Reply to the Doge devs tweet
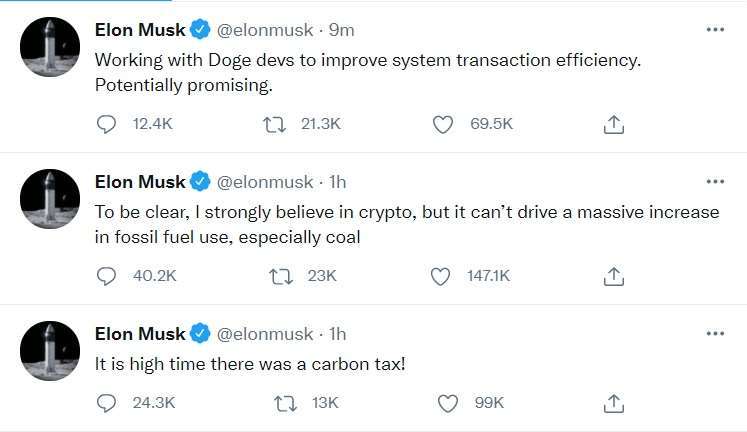 pos(106,124)
